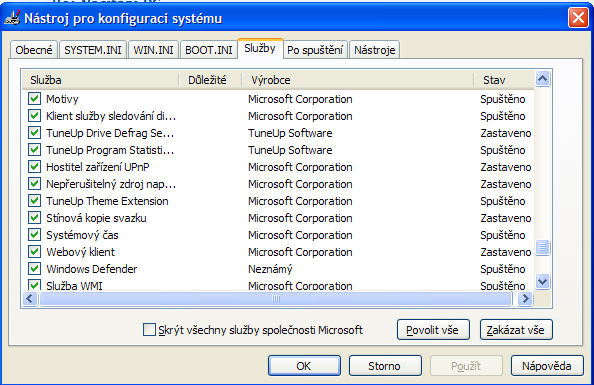Uncheck TuneUp Drive Defrag service
The height and width of the screenshot is (385, 594).
coord(34,133)
